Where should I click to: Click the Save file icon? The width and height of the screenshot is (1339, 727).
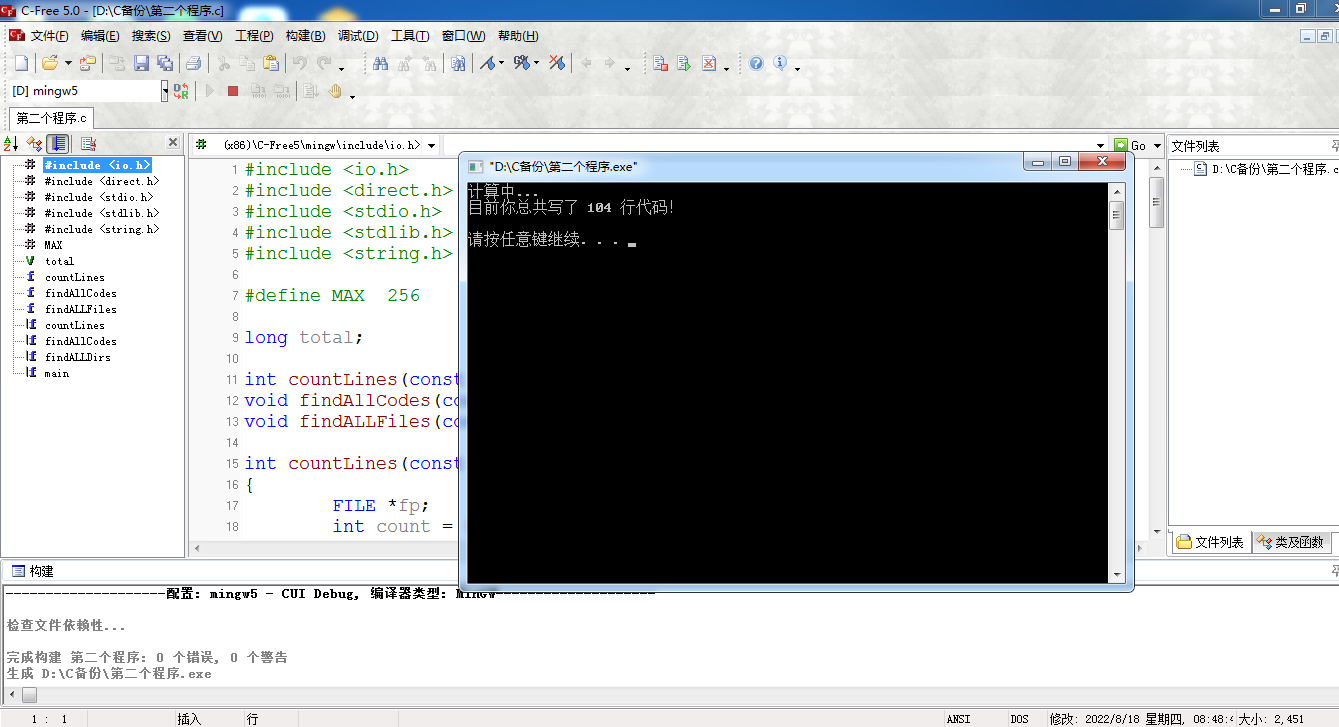tap(141, 63)
